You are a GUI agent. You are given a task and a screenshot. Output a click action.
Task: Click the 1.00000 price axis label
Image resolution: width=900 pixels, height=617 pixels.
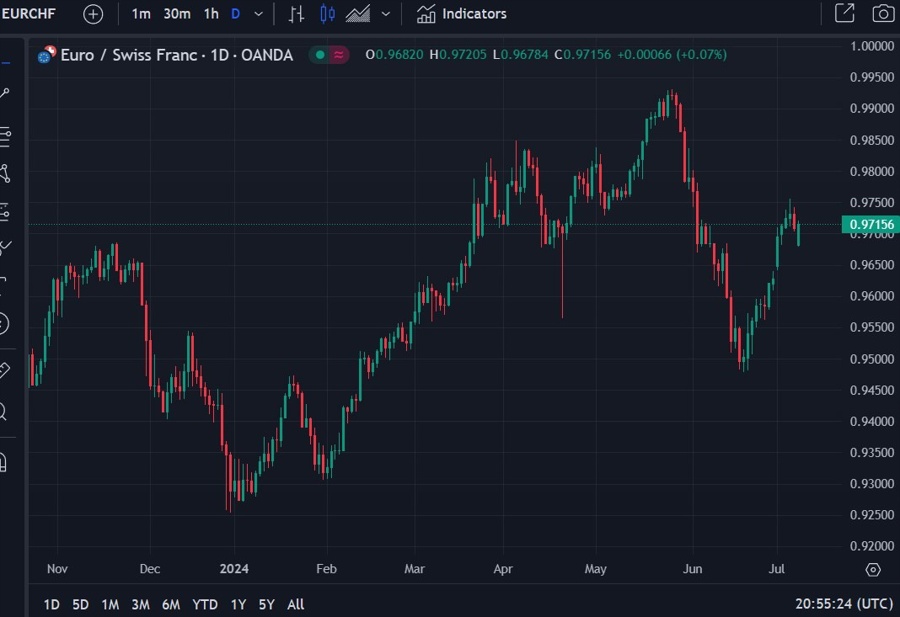[871, 46]
